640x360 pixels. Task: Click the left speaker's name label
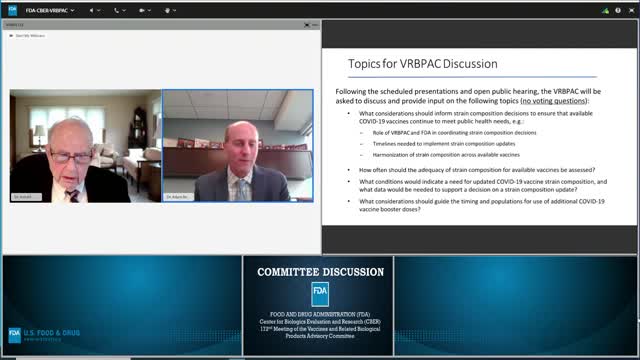coord(26,197)
